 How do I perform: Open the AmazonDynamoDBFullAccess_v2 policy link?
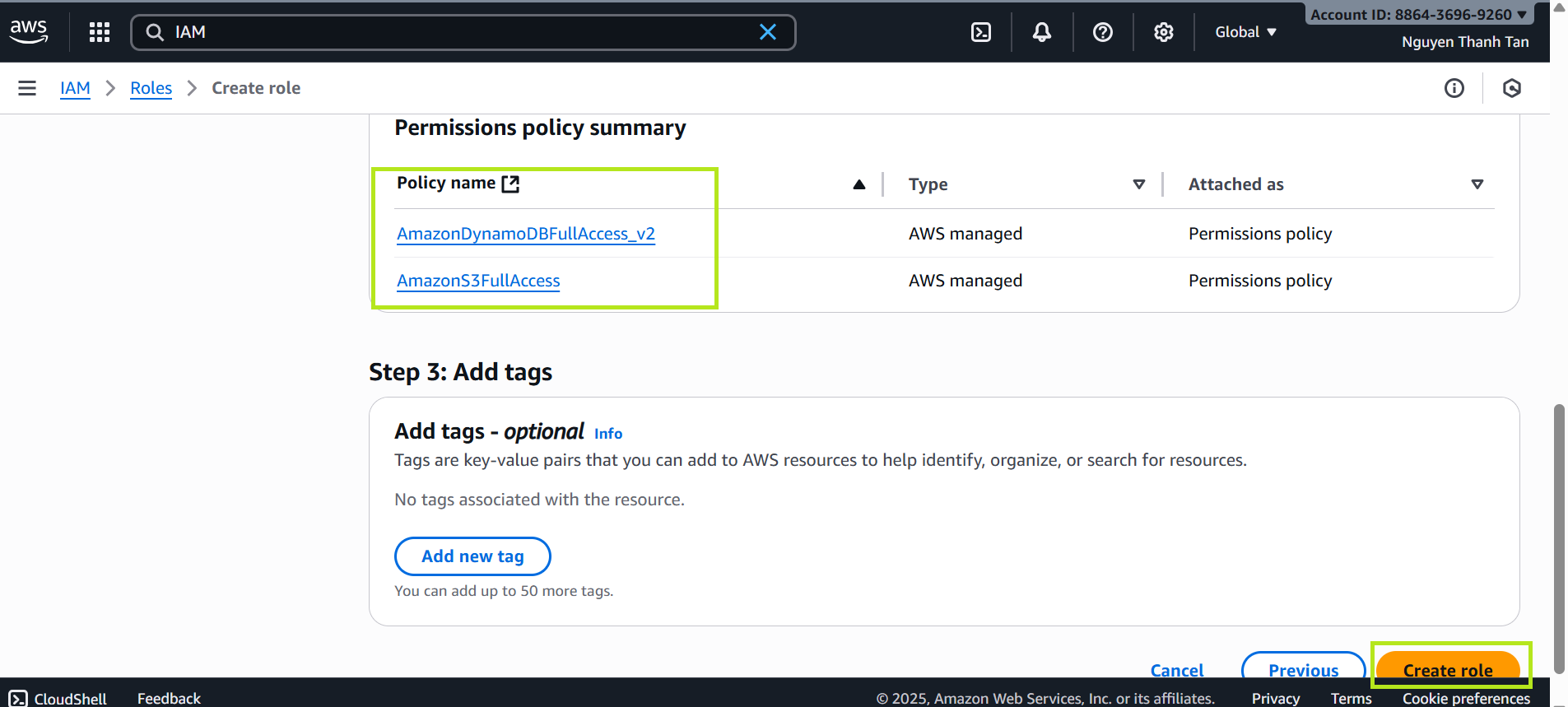coord(525,234)
